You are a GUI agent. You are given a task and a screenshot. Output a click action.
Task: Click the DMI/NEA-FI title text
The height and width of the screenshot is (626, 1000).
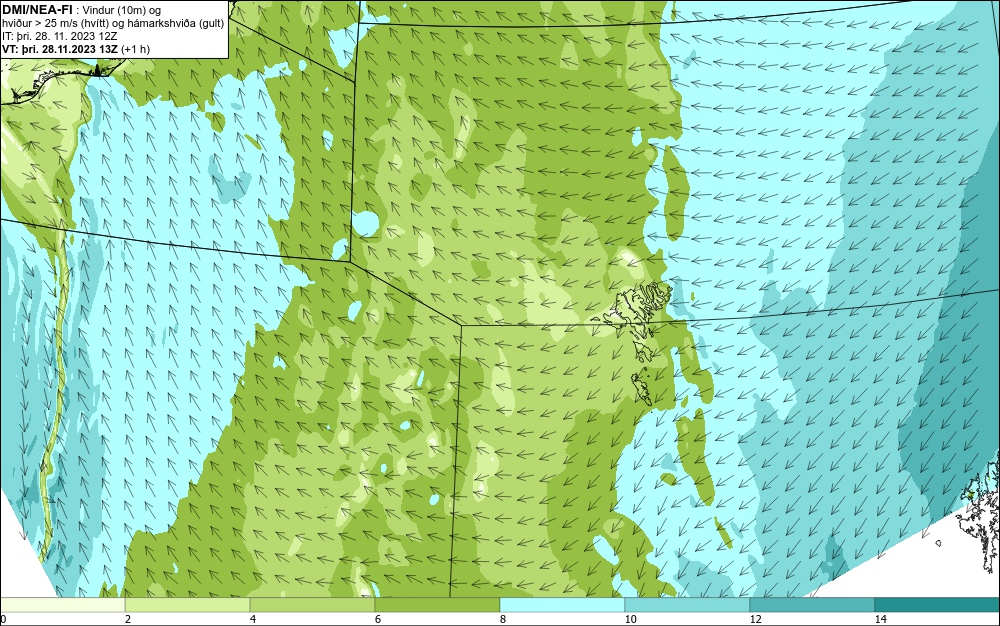[36, 10]
